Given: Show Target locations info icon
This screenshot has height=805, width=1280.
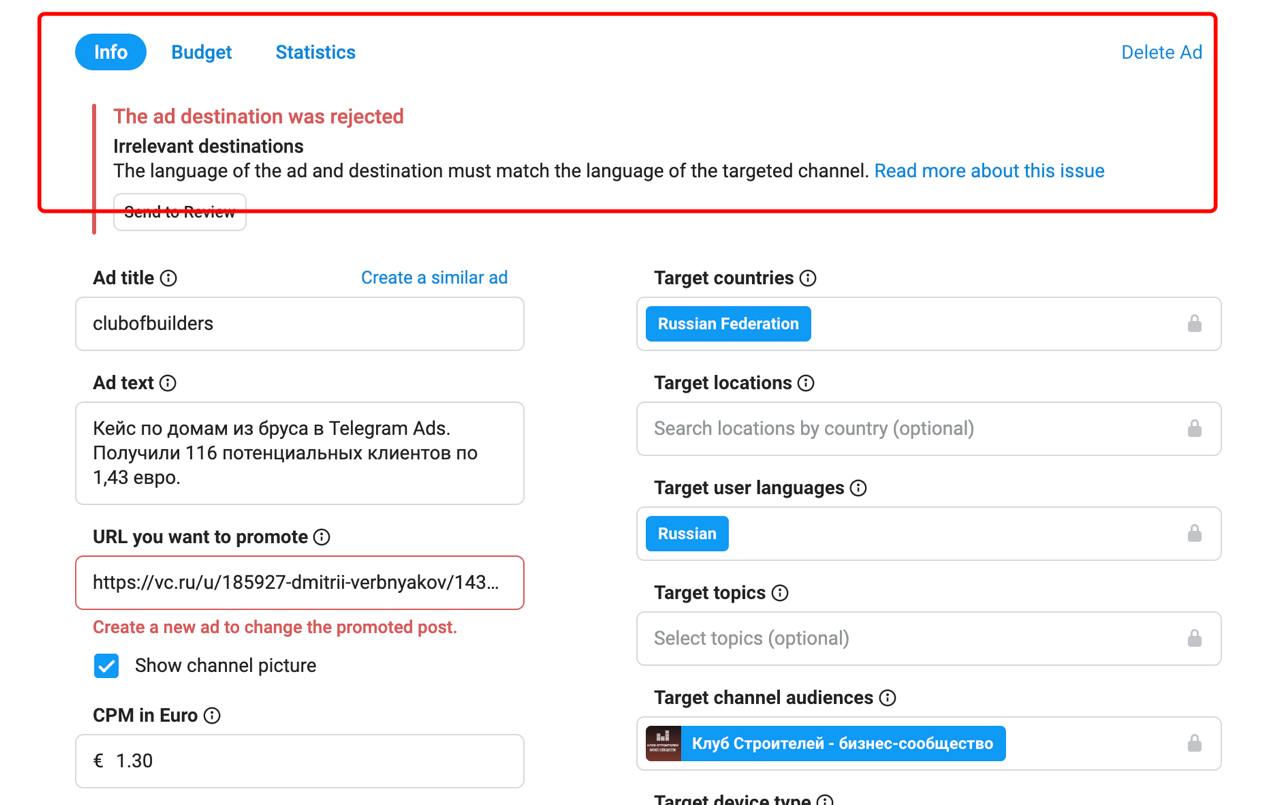Looking at the screenshot, I should 806,383.
